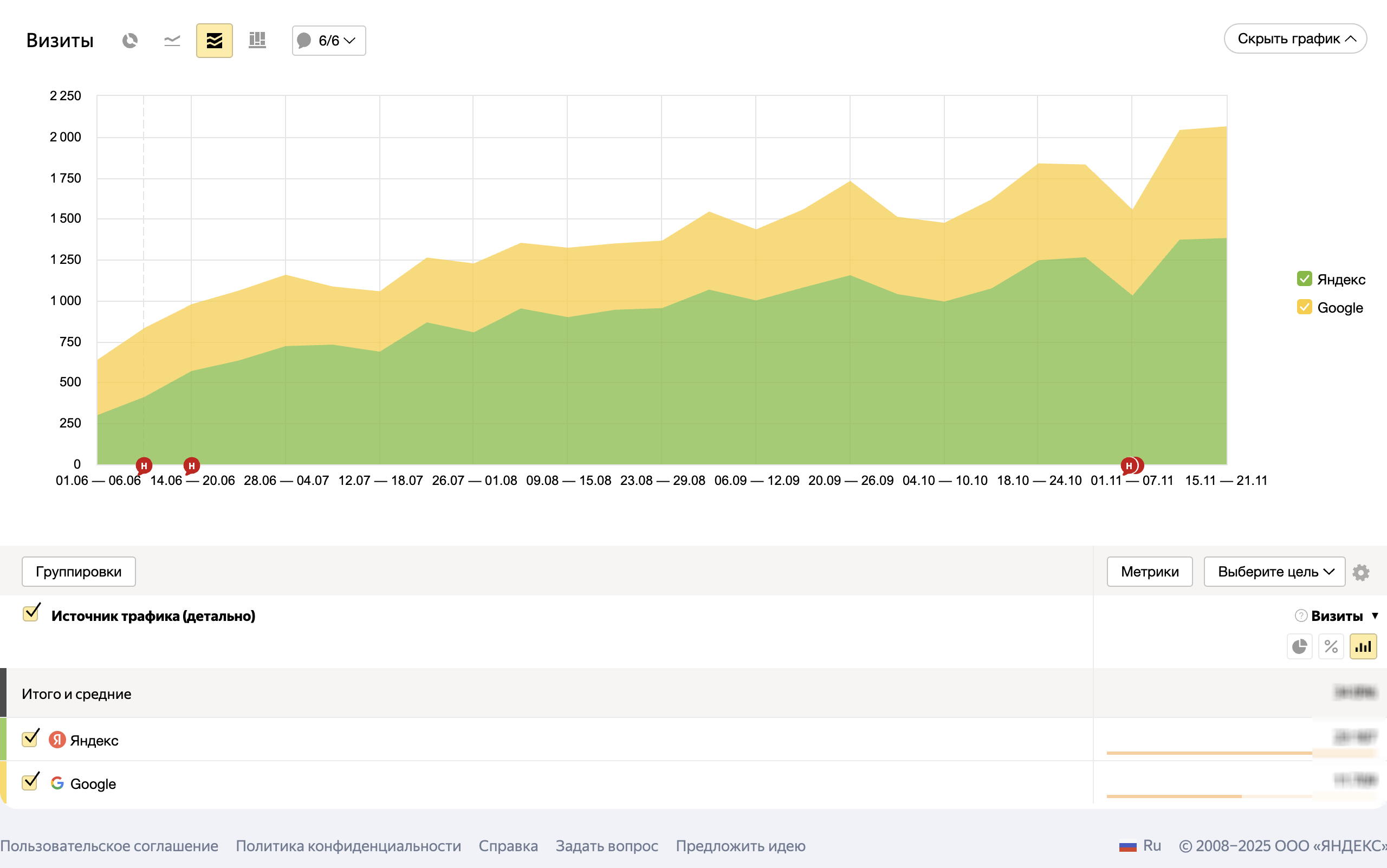Show Визиты column as percentages
The height and width of the screenshot is (868, 1387).
1331,647
